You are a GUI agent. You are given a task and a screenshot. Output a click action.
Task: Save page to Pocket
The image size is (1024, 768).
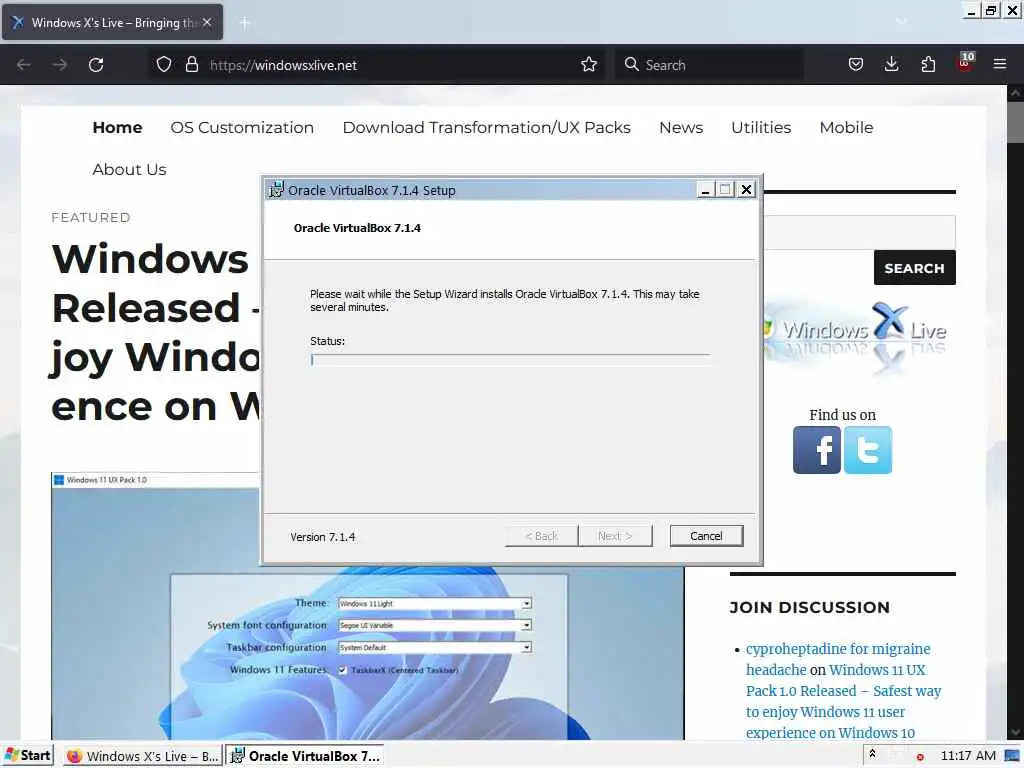tap(856, 65)
